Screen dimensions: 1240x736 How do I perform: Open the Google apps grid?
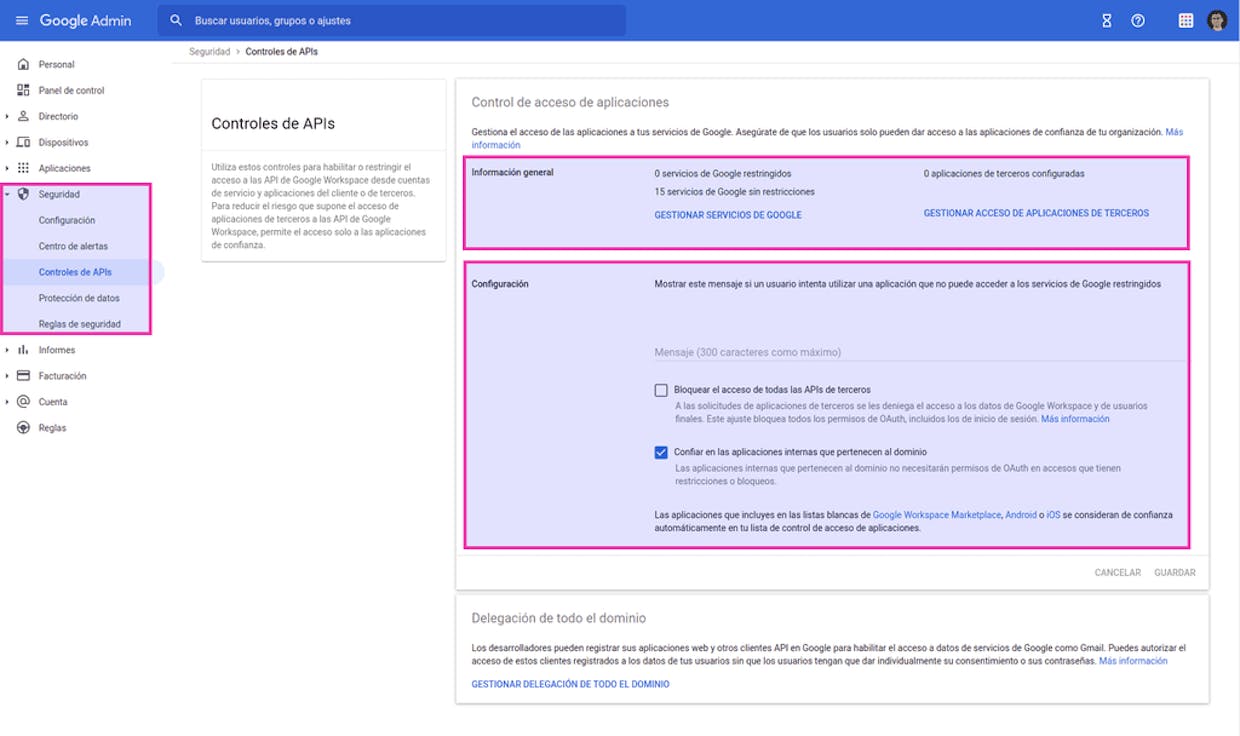[x=1186, y=21]
